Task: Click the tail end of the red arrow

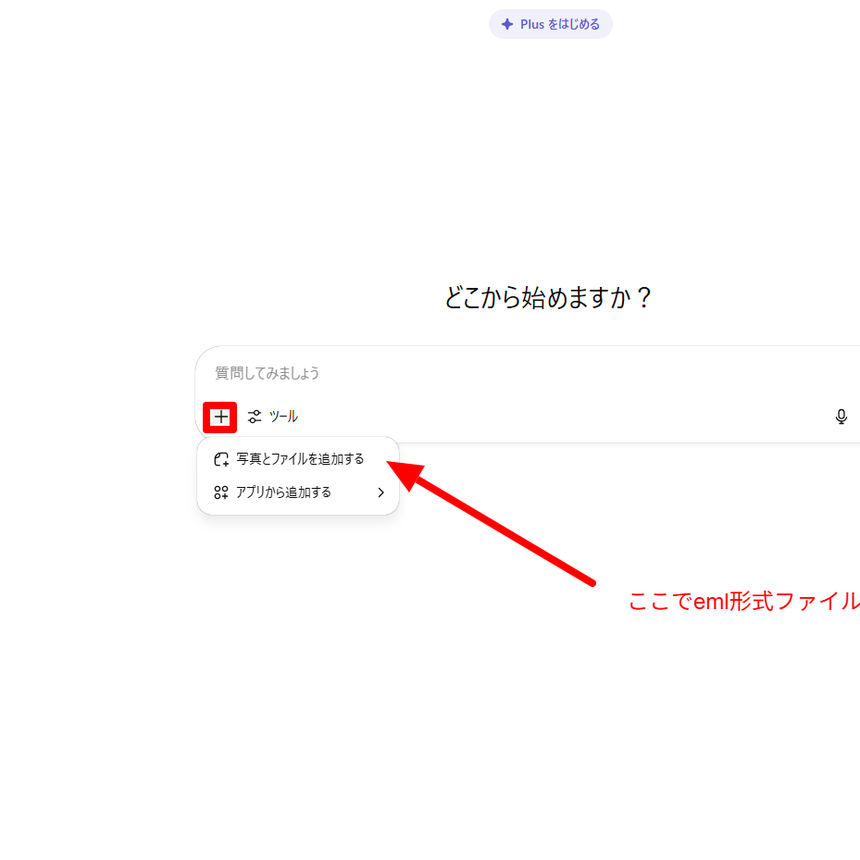Action: [592, 582]
